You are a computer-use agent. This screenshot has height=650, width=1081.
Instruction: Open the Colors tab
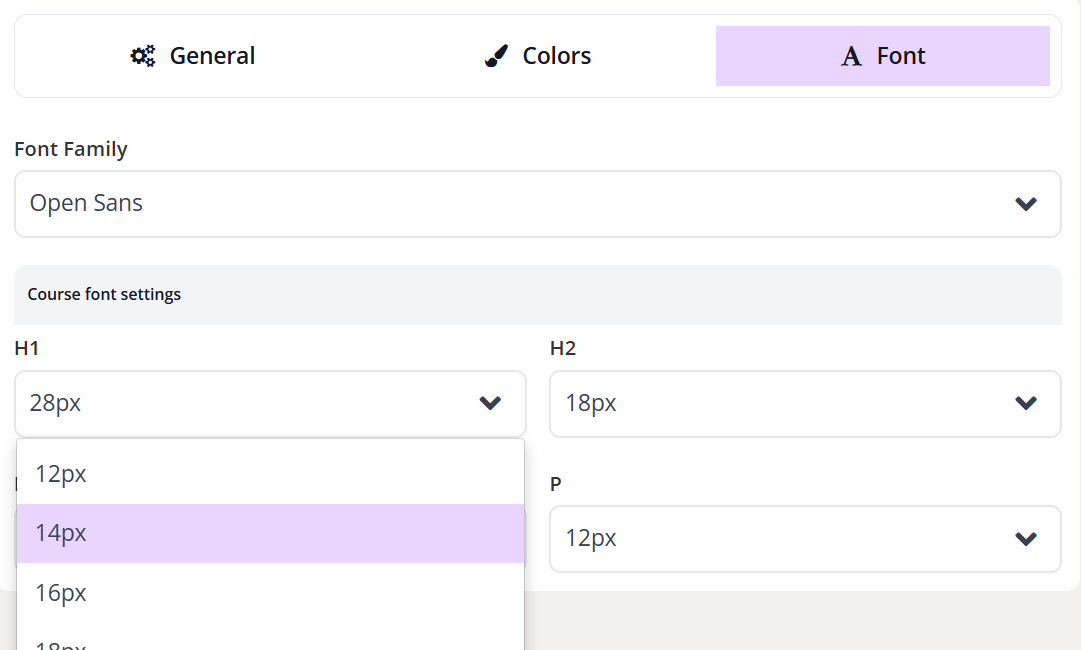pyautogui.click(x=556, y=56)
